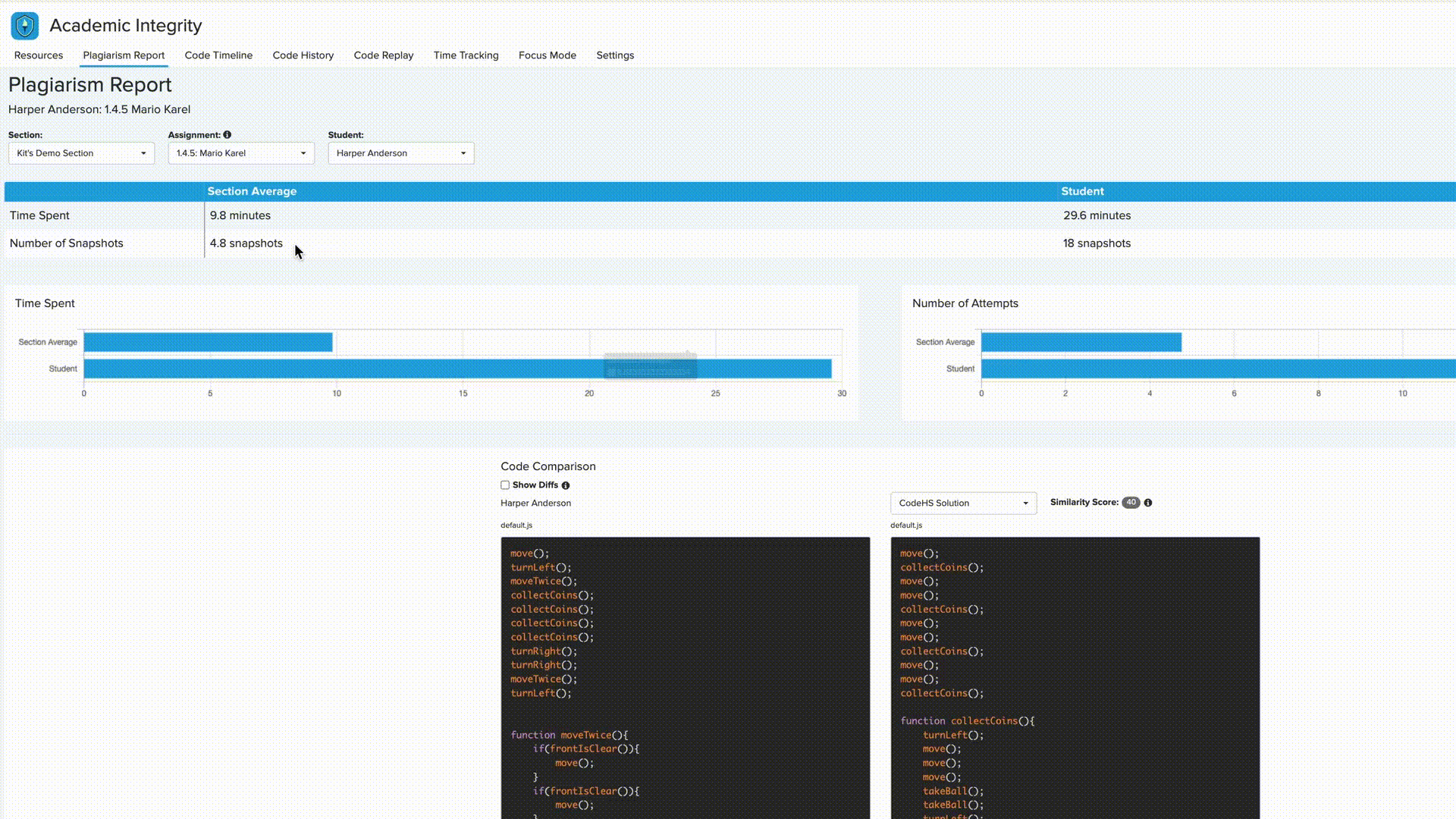Image resolution: width=1456 pixels, height=819 pixels.
Task: Open the Section dropdown Kit's Demo Section
Action: coord(81,153)
